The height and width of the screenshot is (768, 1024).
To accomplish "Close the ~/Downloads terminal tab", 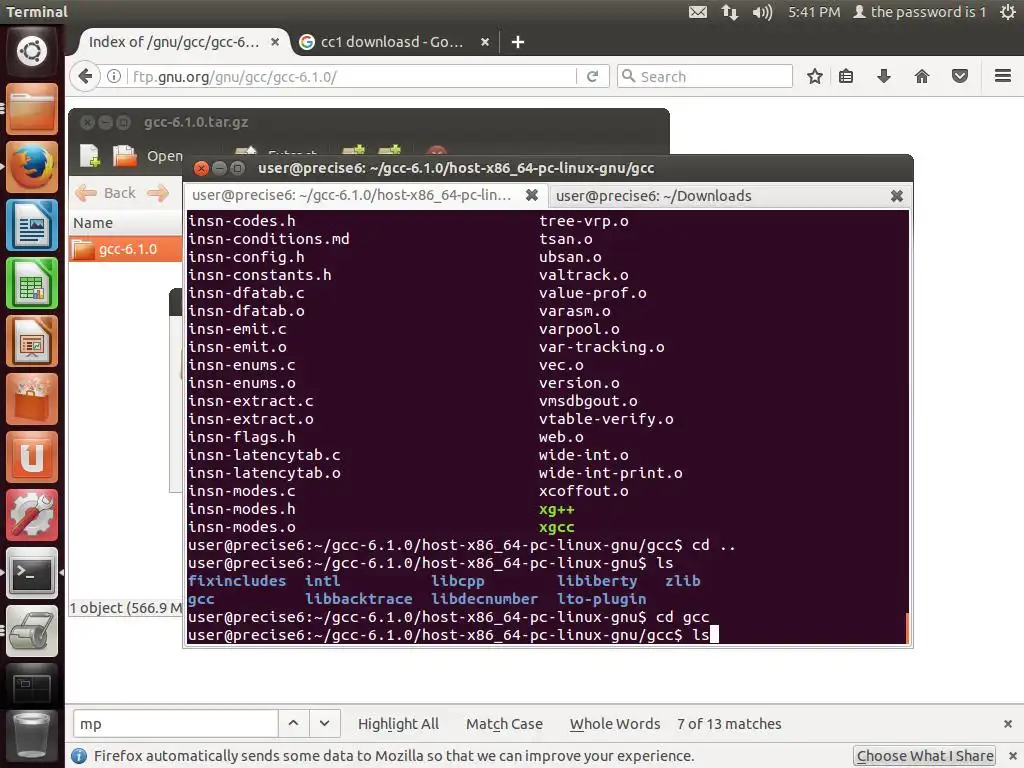I will [897, 196].
